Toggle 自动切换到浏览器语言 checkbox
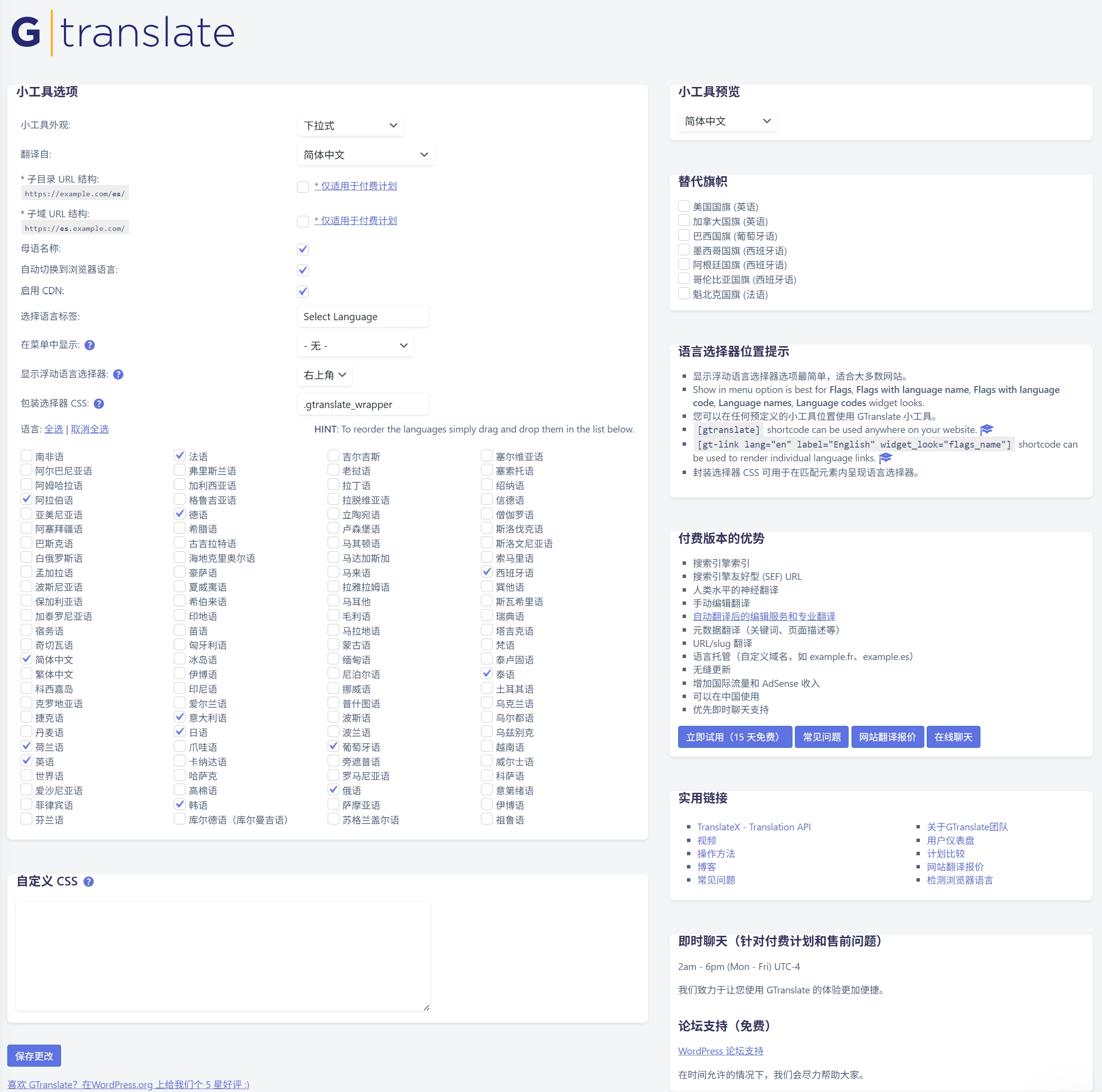The height and width of the screenshot is (1092, 1102). tap(303, 270)
